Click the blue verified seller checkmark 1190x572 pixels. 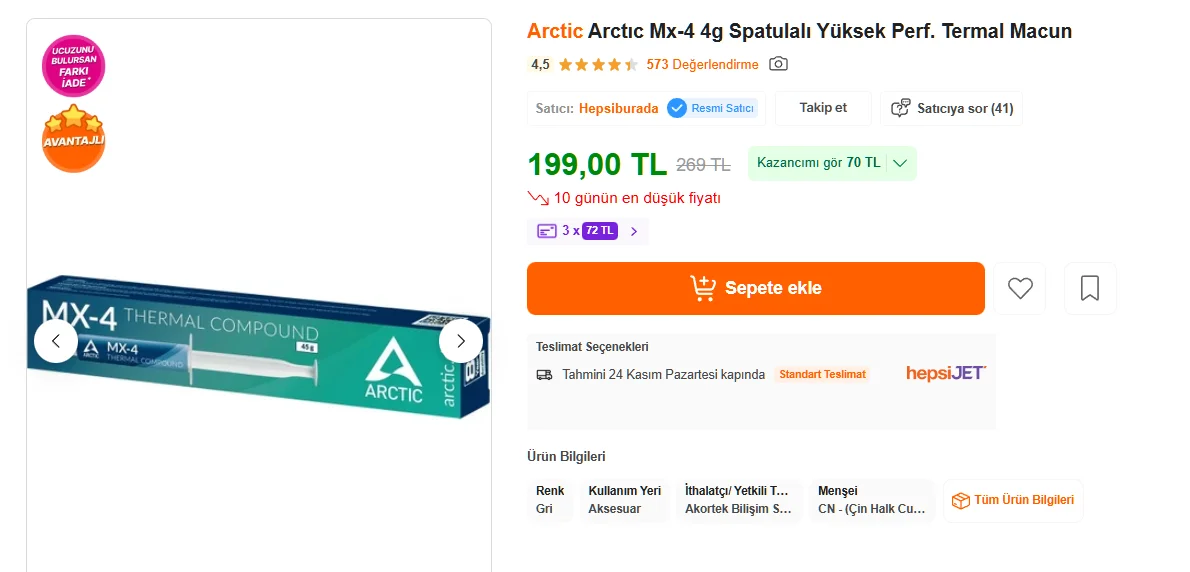coord(677,108)
